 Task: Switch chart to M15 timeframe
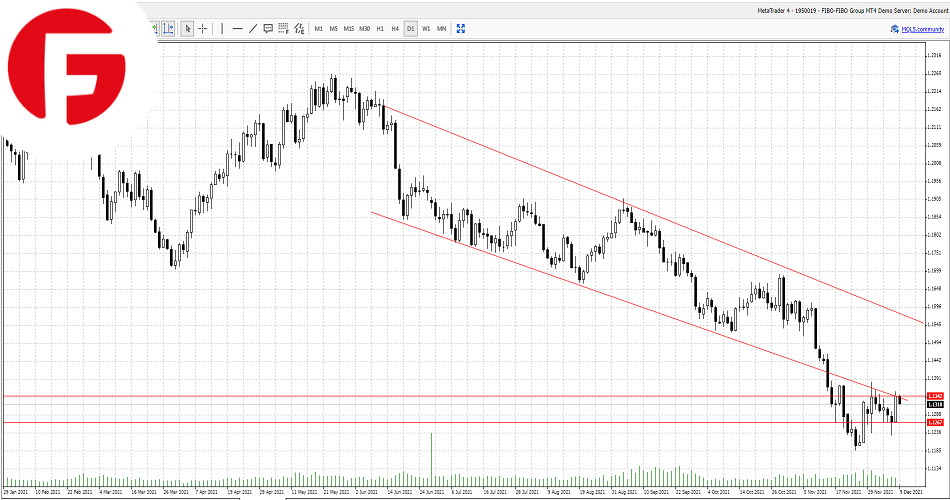pyautogui.click(x=349, y=29)
